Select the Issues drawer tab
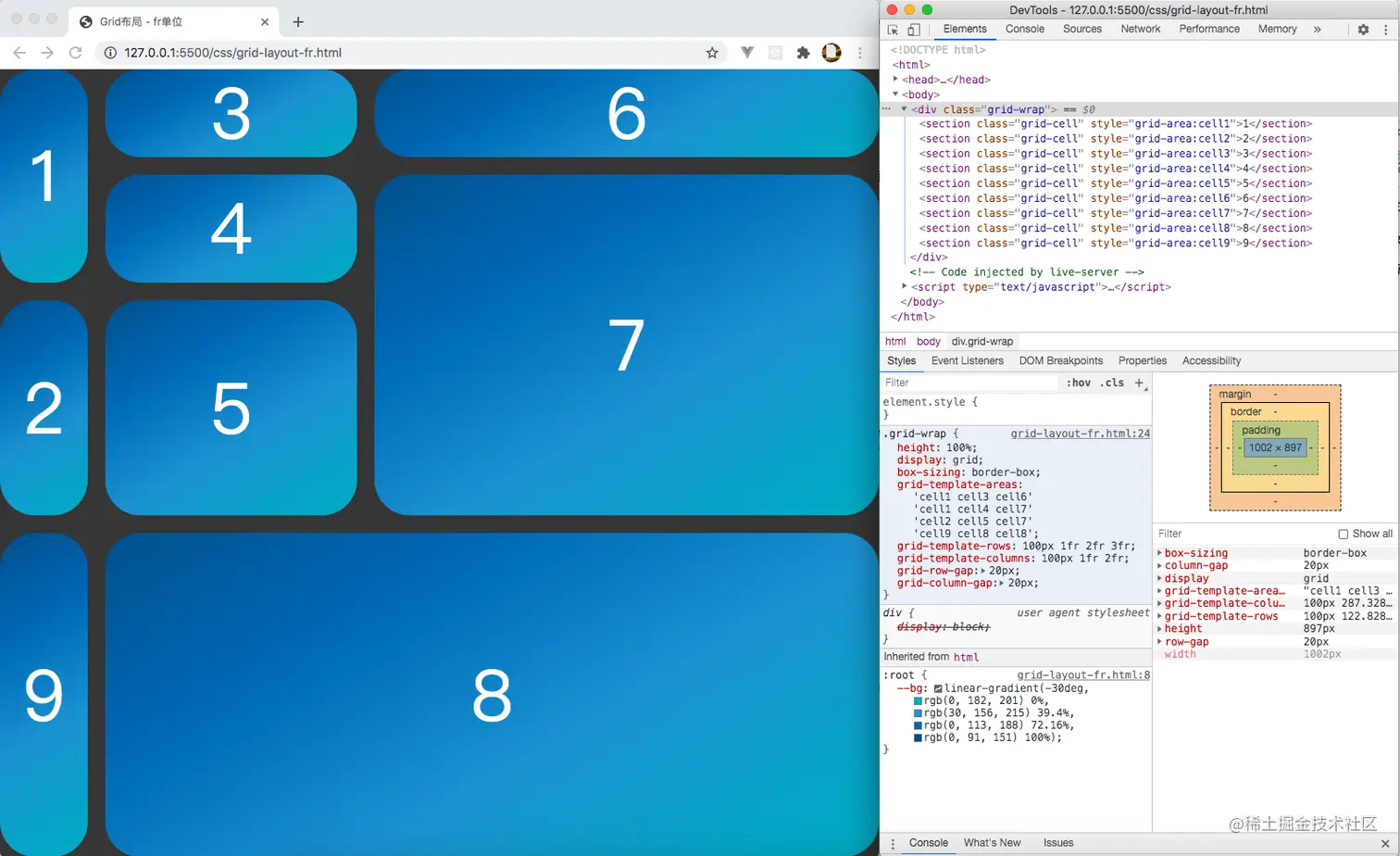The image size is (1400, 856). point(1058,843)
